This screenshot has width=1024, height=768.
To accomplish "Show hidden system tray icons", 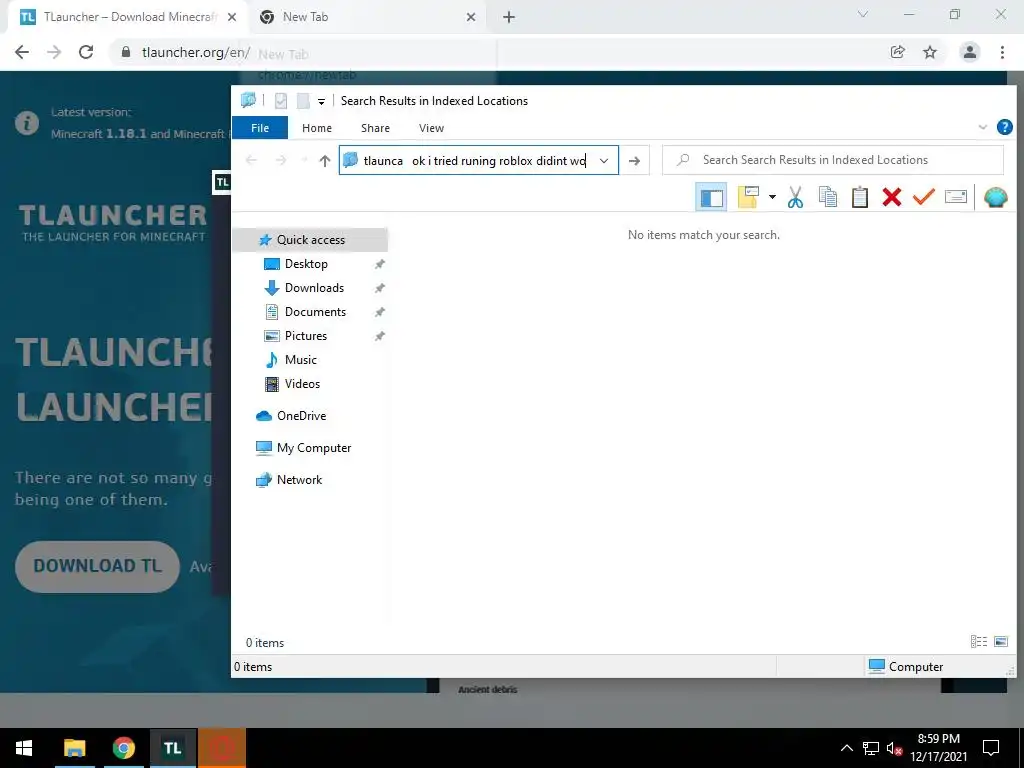I will [x=846, y=748].
